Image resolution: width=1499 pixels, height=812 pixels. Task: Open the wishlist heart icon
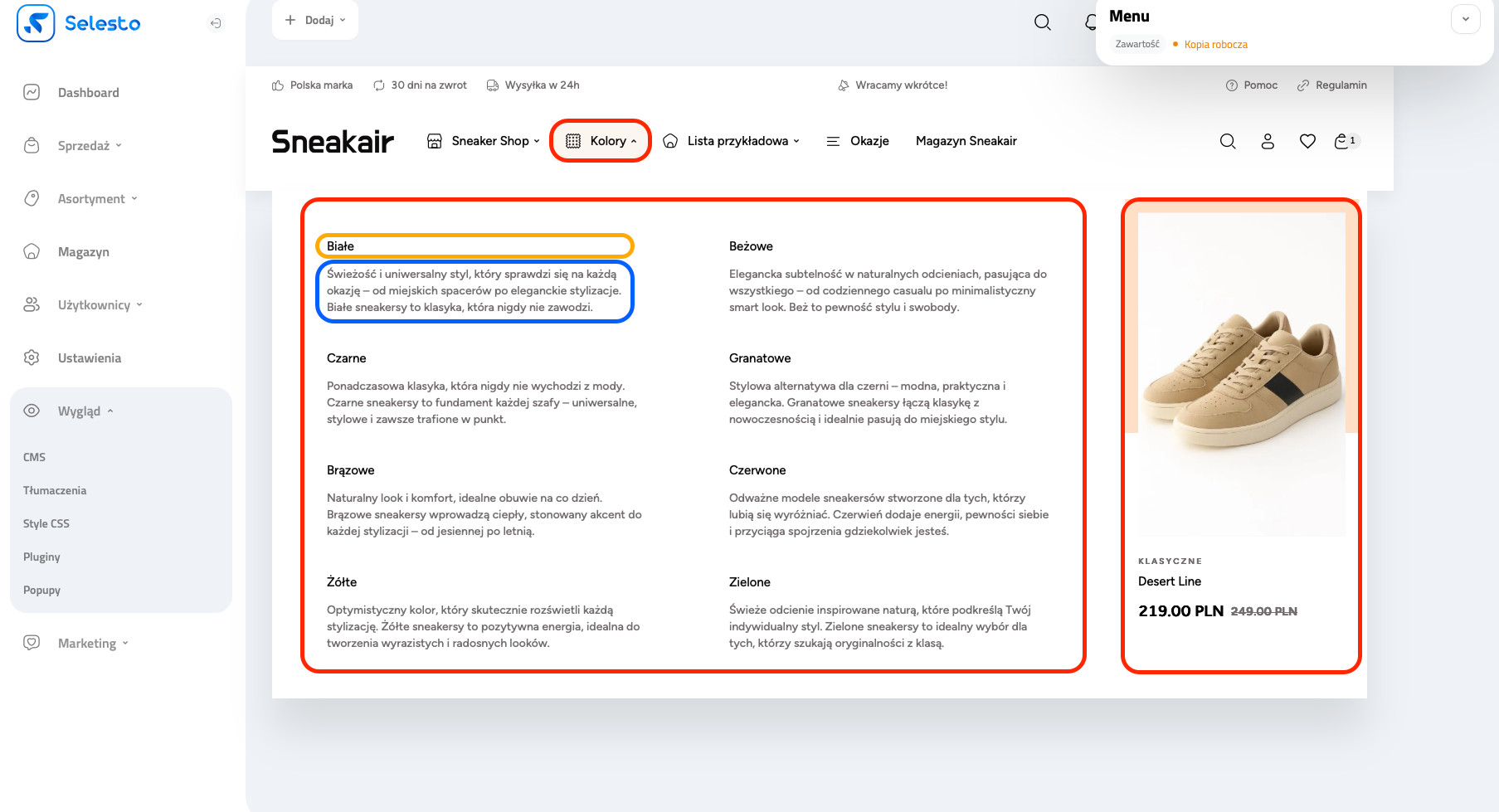point(1307,142)
